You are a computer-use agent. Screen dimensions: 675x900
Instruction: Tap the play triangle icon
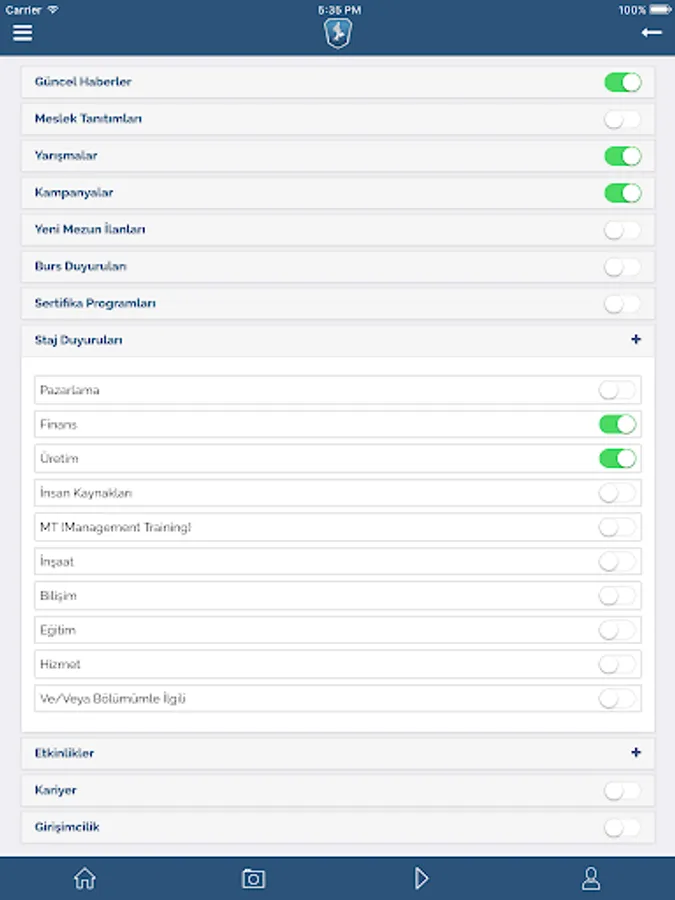point(421,878)
